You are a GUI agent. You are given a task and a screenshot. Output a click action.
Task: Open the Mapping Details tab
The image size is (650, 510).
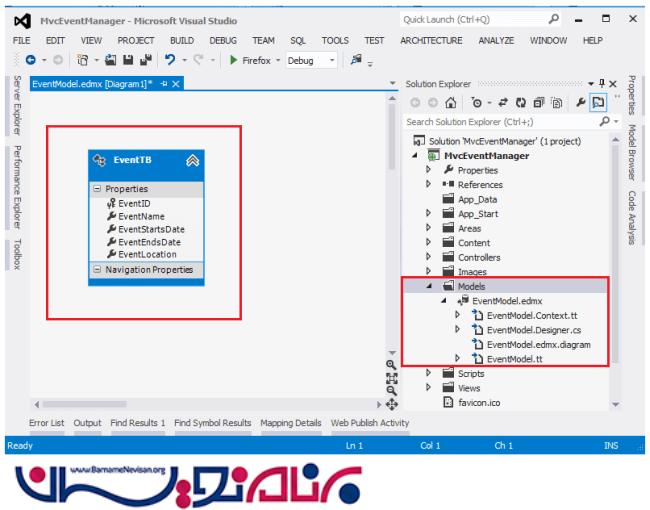pyautogui.click(x=291, y=423)
